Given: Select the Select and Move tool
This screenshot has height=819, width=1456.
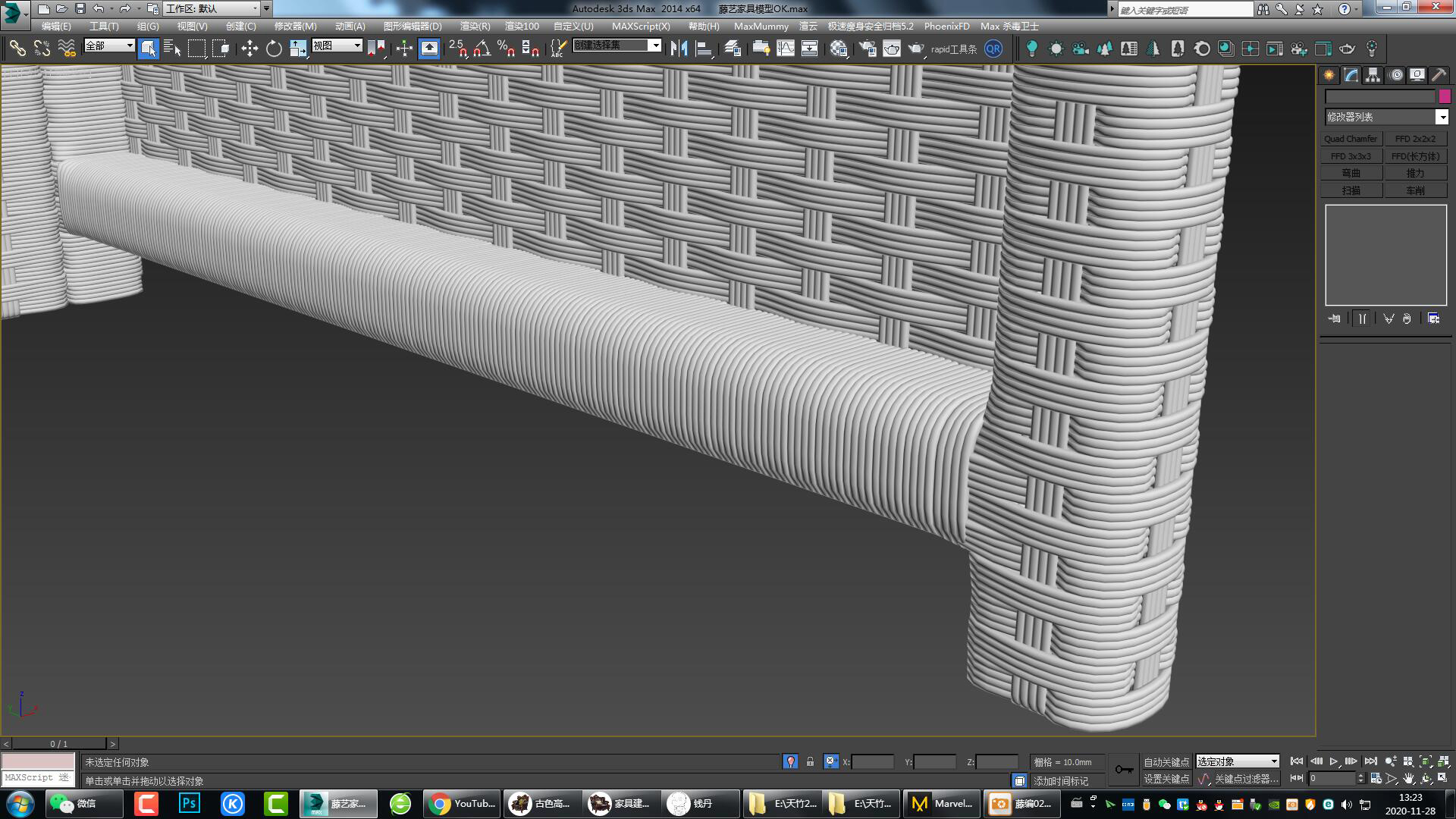Looking at the screenshot, I should [249, 49].
